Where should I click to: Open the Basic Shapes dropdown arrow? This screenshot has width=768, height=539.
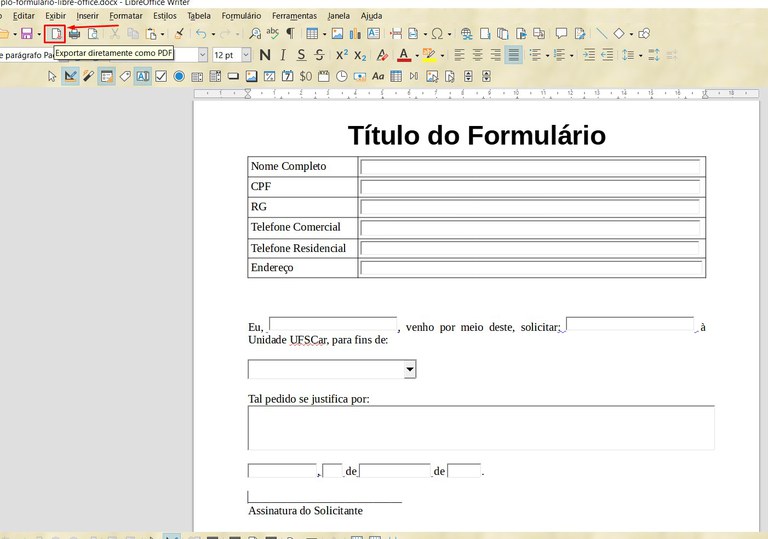click(x=631, y=34)
